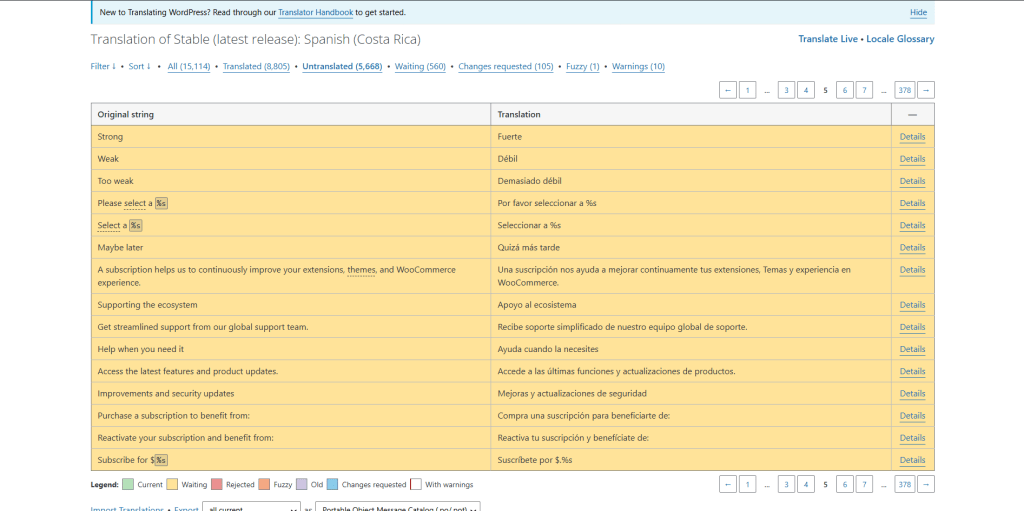Open Details for the 'Maybe later' row
1024x511 pixels.
point(912,248)
